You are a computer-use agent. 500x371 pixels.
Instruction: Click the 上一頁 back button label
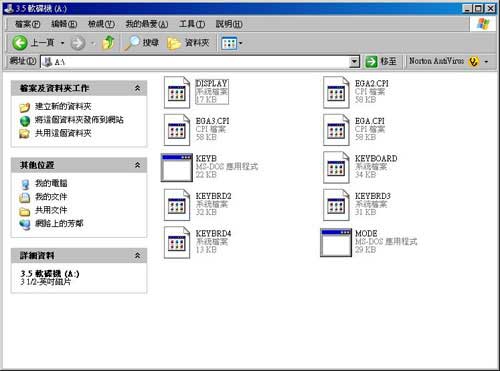pos(42,43)
